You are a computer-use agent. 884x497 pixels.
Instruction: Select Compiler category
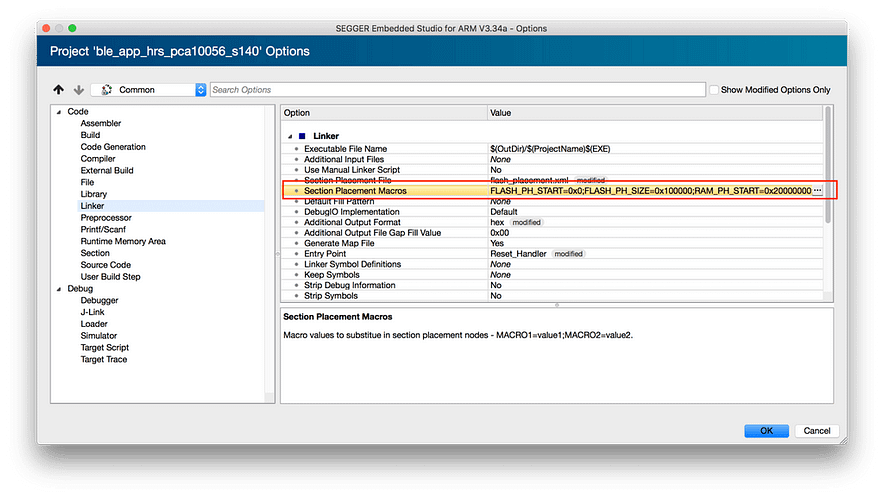click(98, 158)
